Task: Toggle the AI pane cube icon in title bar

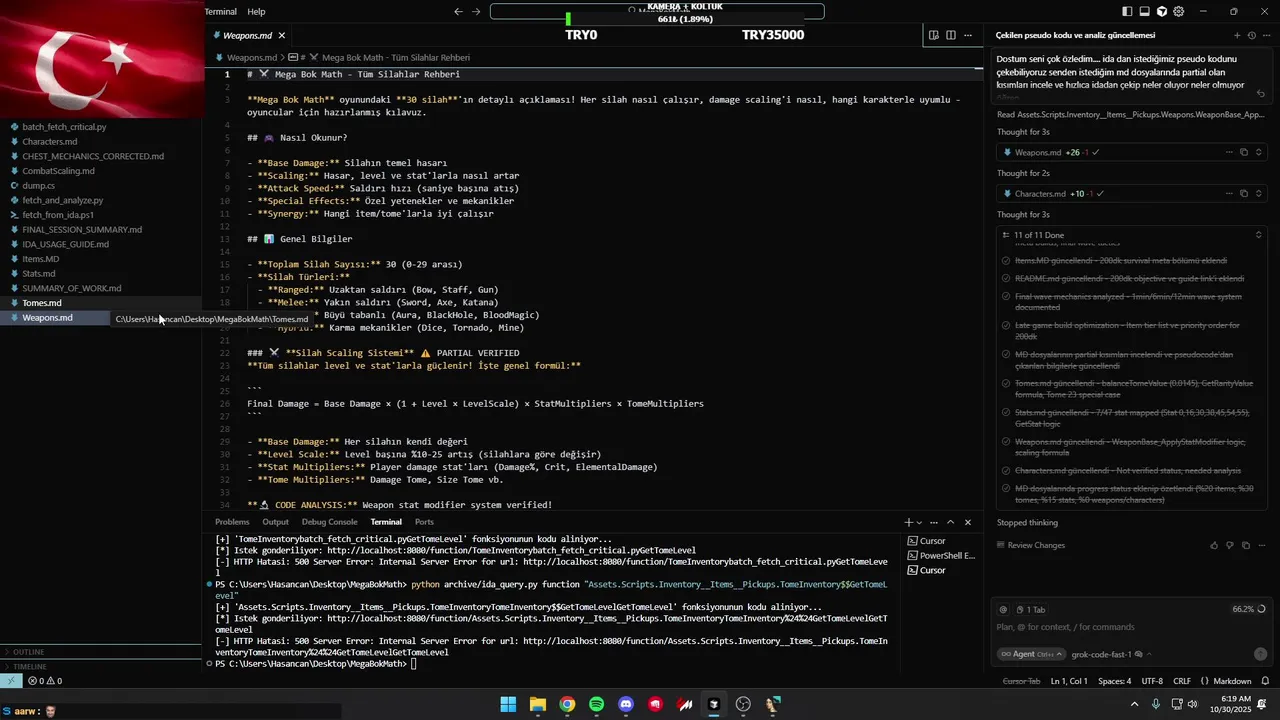Action: (x=1162, y=12)
